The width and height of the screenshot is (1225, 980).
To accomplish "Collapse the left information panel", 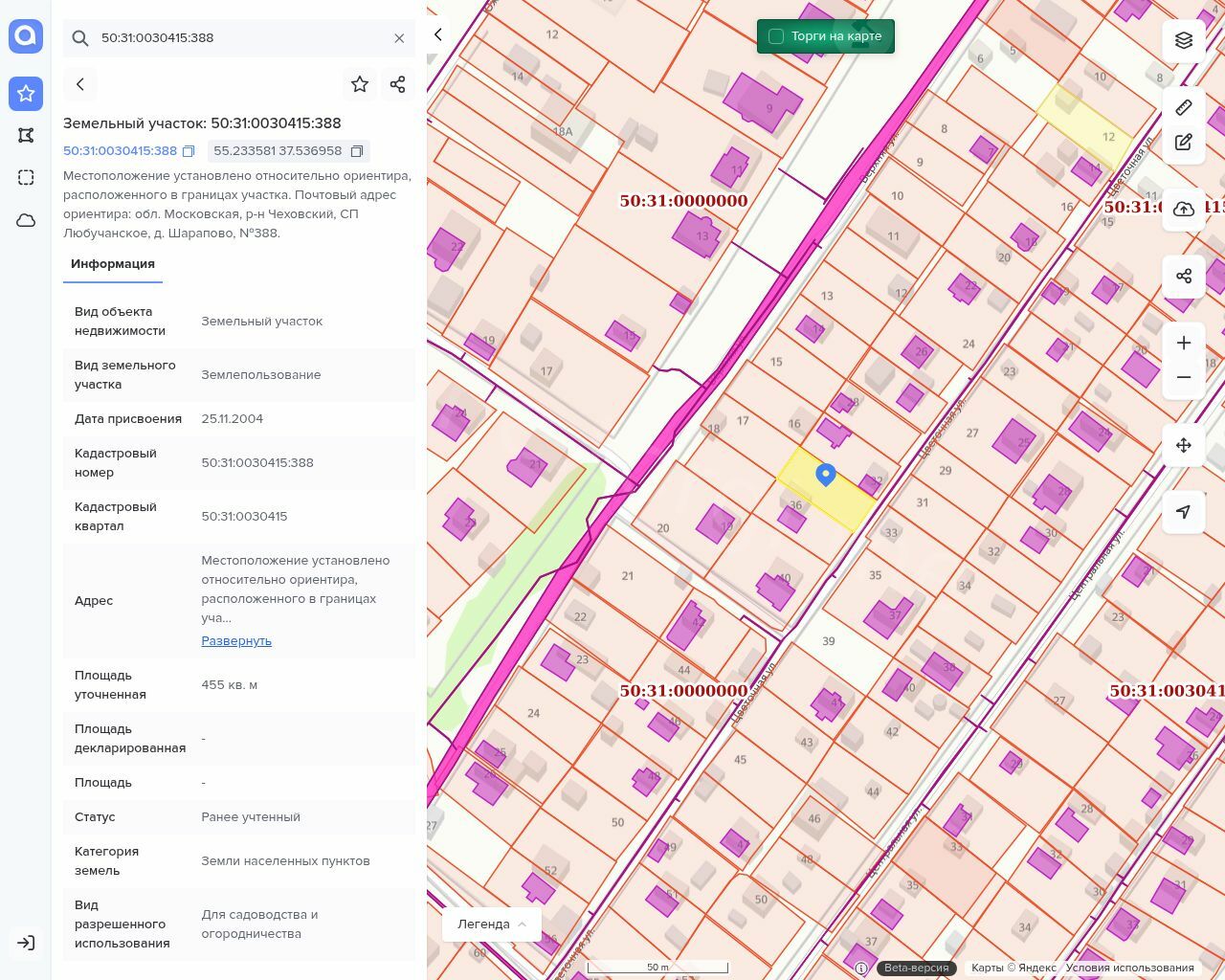I will 438,35.
